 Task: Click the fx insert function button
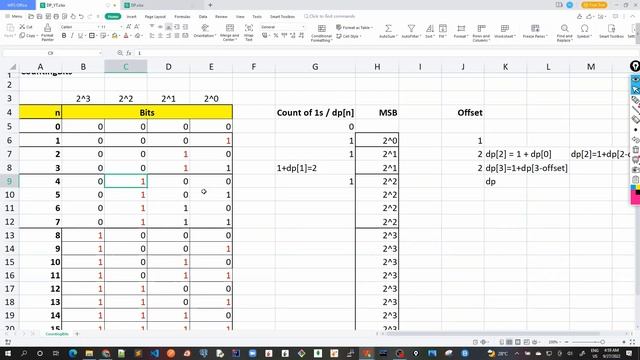tap(129, 53)
